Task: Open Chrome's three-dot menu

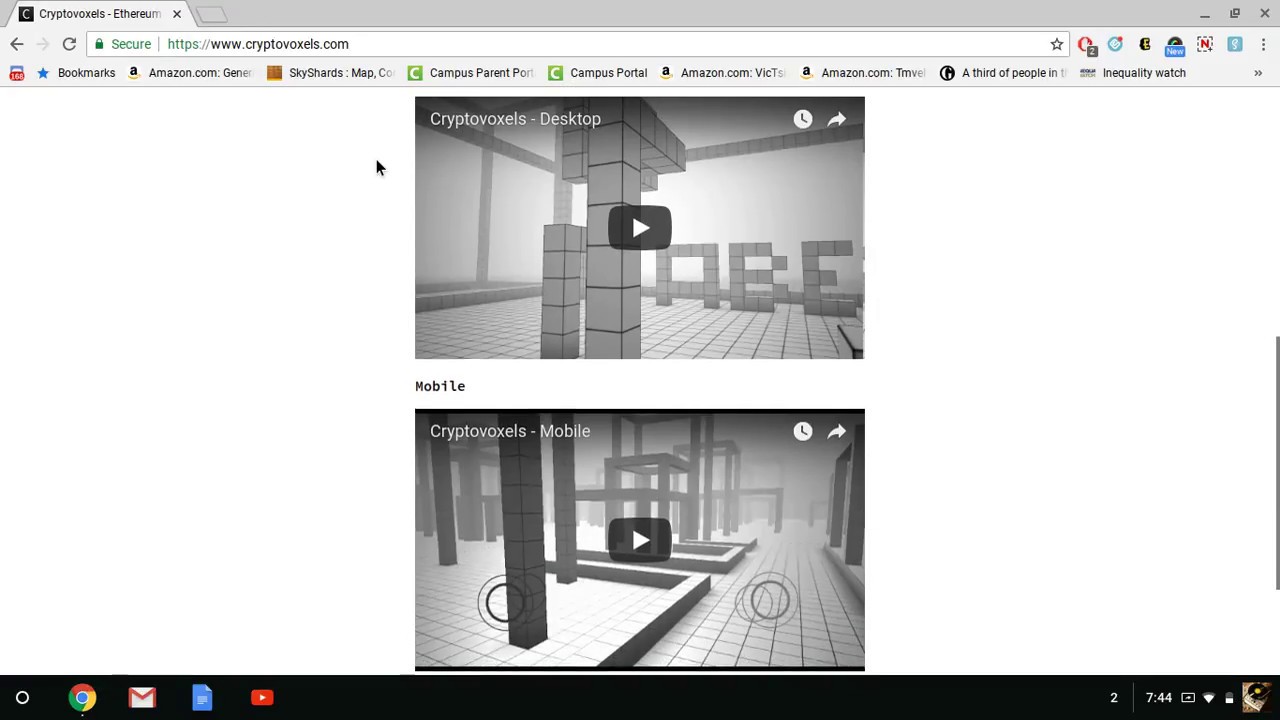Action: pyautogui.click(x=1264, y=44)
